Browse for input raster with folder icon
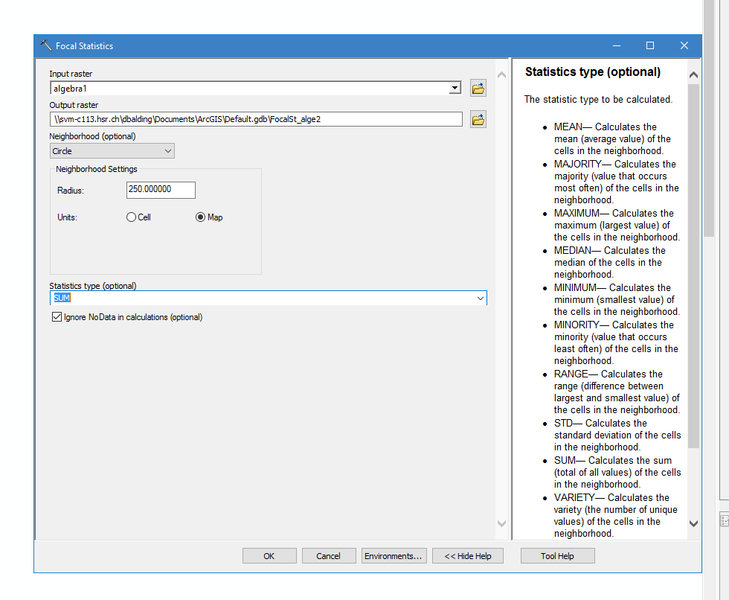729x600 pixels. 478,89
